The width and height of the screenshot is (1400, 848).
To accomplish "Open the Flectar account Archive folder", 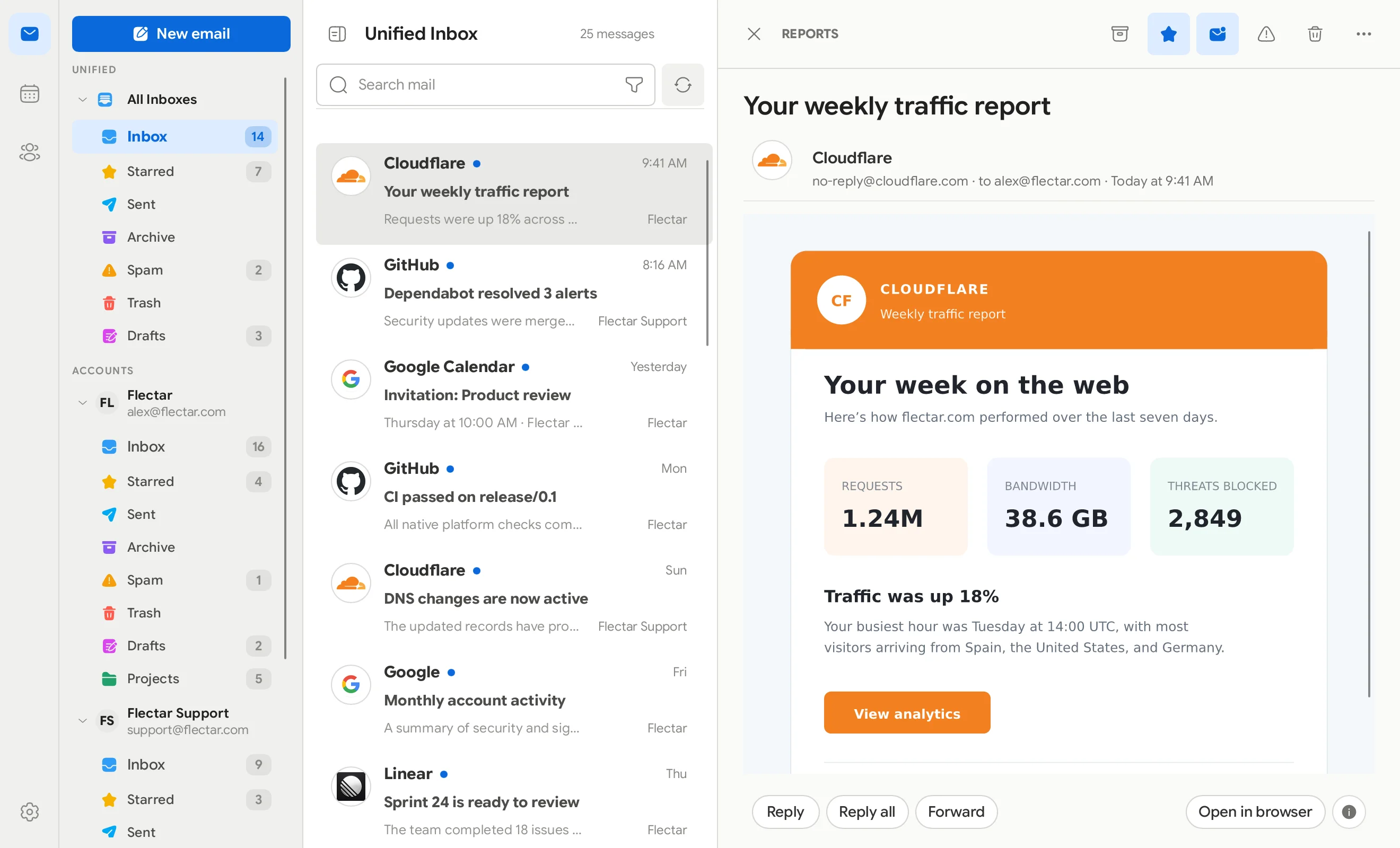I will pos(175,547).
